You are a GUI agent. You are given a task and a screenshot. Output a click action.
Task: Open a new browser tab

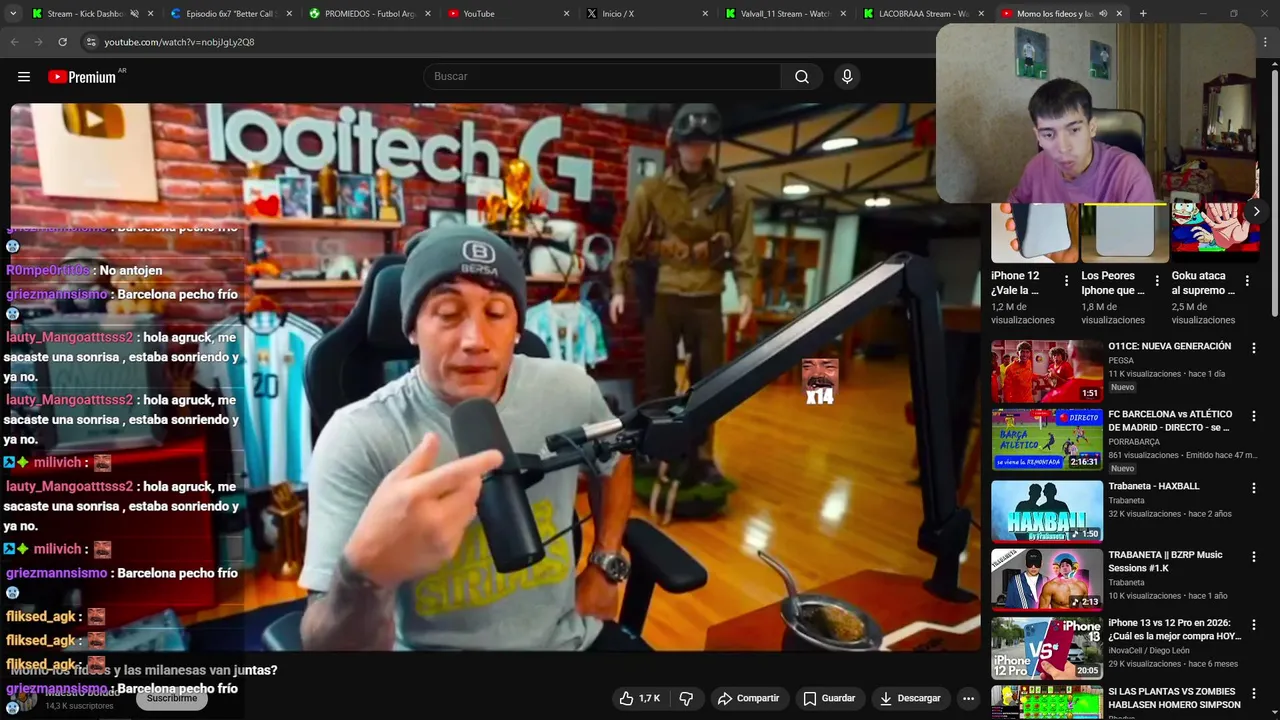pyautogui.click(x=1143, y=14)
